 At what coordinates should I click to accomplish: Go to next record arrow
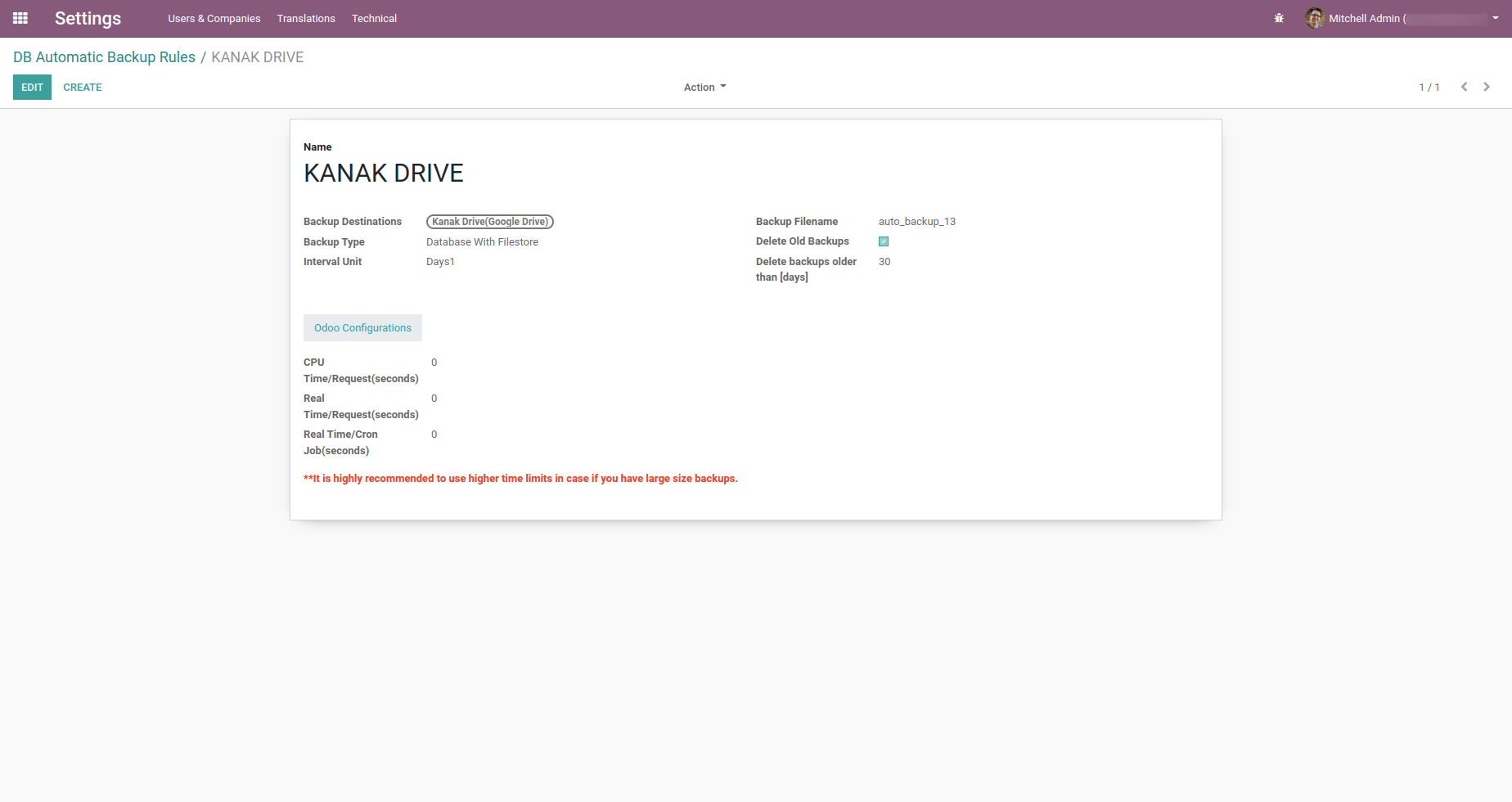(1487, 87)
